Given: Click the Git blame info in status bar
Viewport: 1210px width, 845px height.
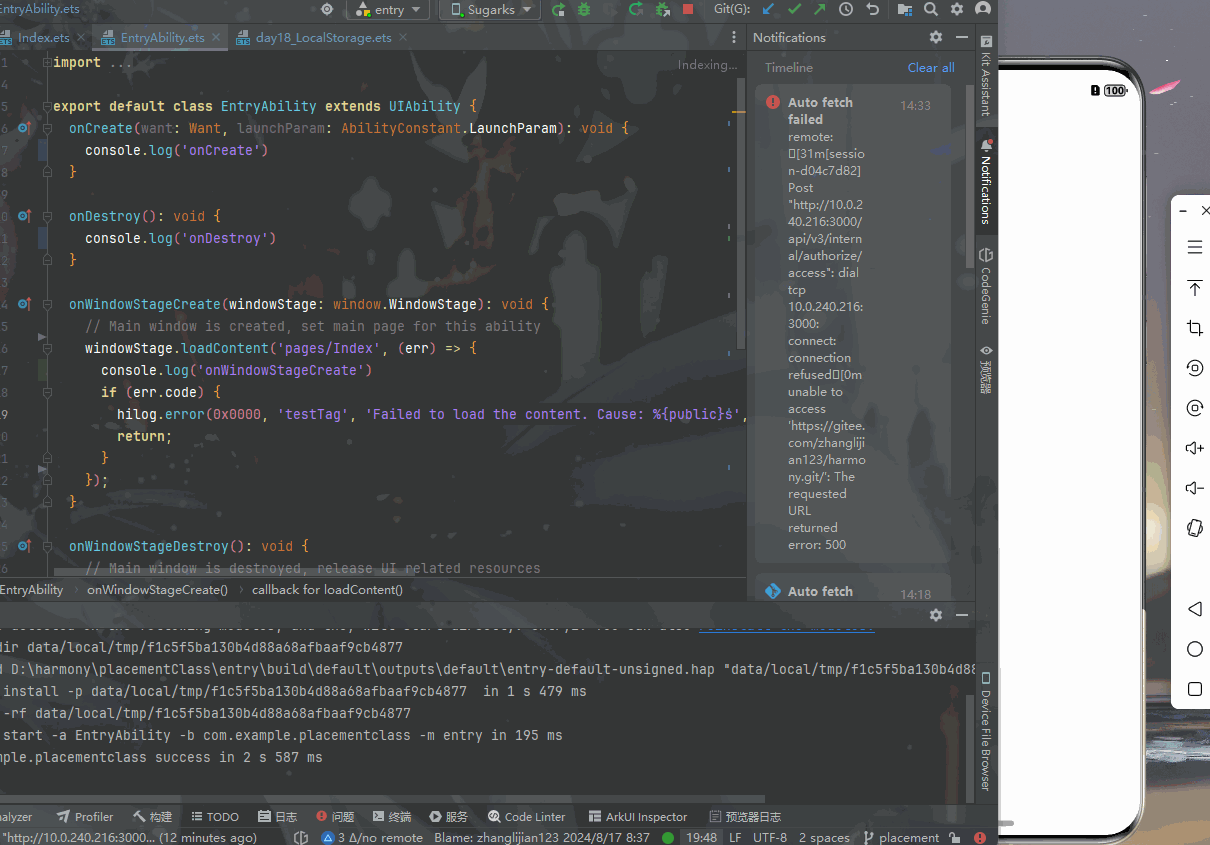Looking at the screenshot, I should (x=542, y=838).
